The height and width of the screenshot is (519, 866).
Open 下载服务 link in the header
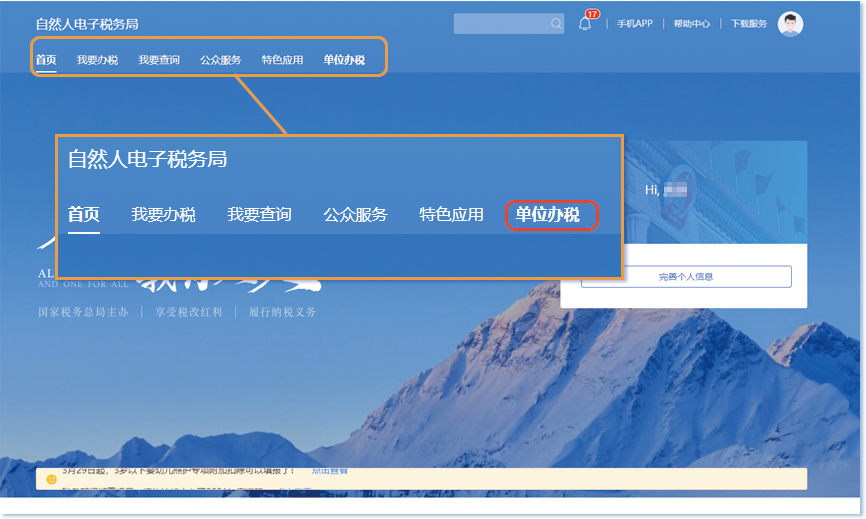point(749,24)
